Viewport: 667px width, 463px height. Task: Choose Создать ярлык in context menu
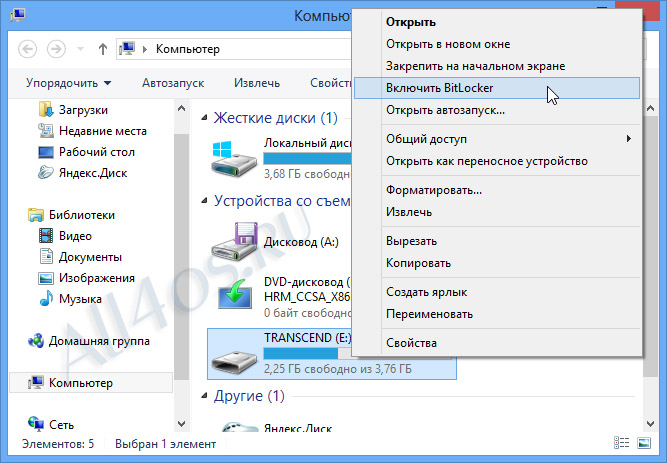(497, 292)
